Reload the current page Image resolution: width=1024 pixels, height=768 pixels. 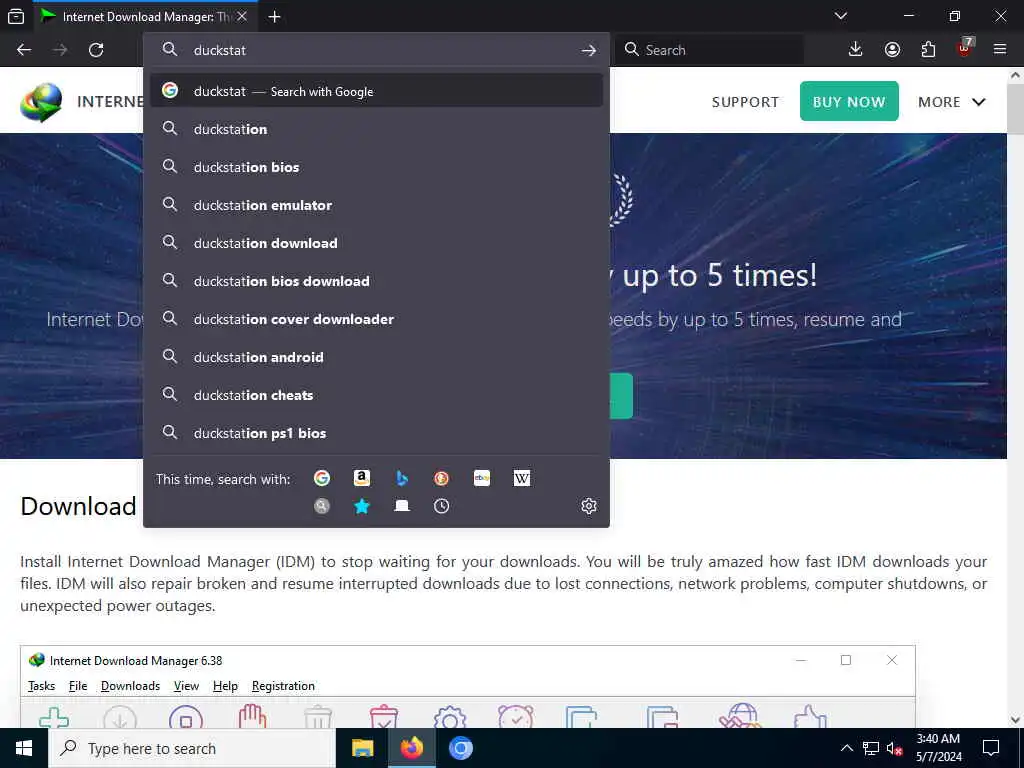click(x=96, y=50)
